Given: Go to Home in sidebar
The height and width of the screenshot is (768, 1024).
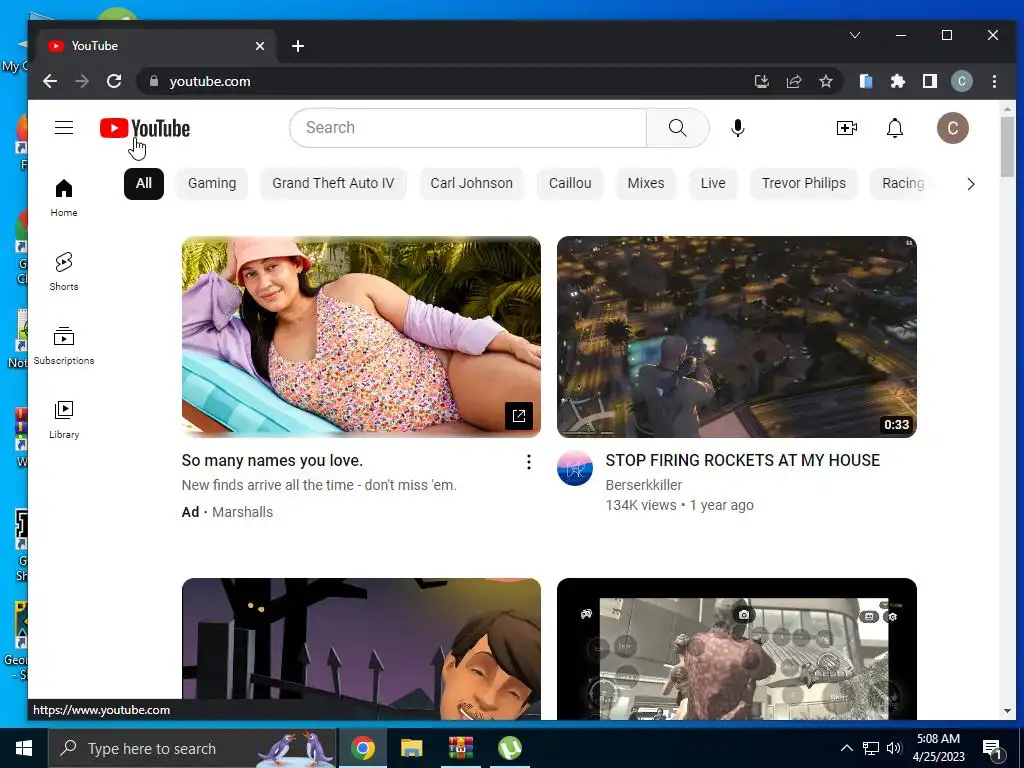Looking at the screenshot, I should 64,198.
